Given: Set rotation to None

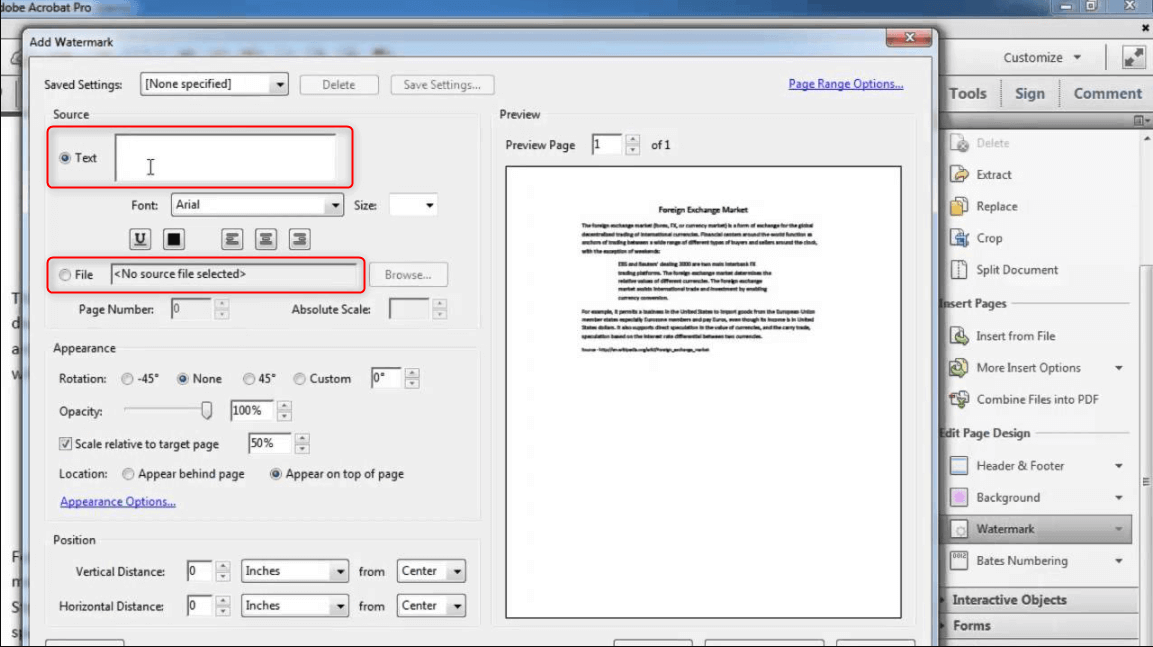Looking at the screenshot, I should click(182, 379).
